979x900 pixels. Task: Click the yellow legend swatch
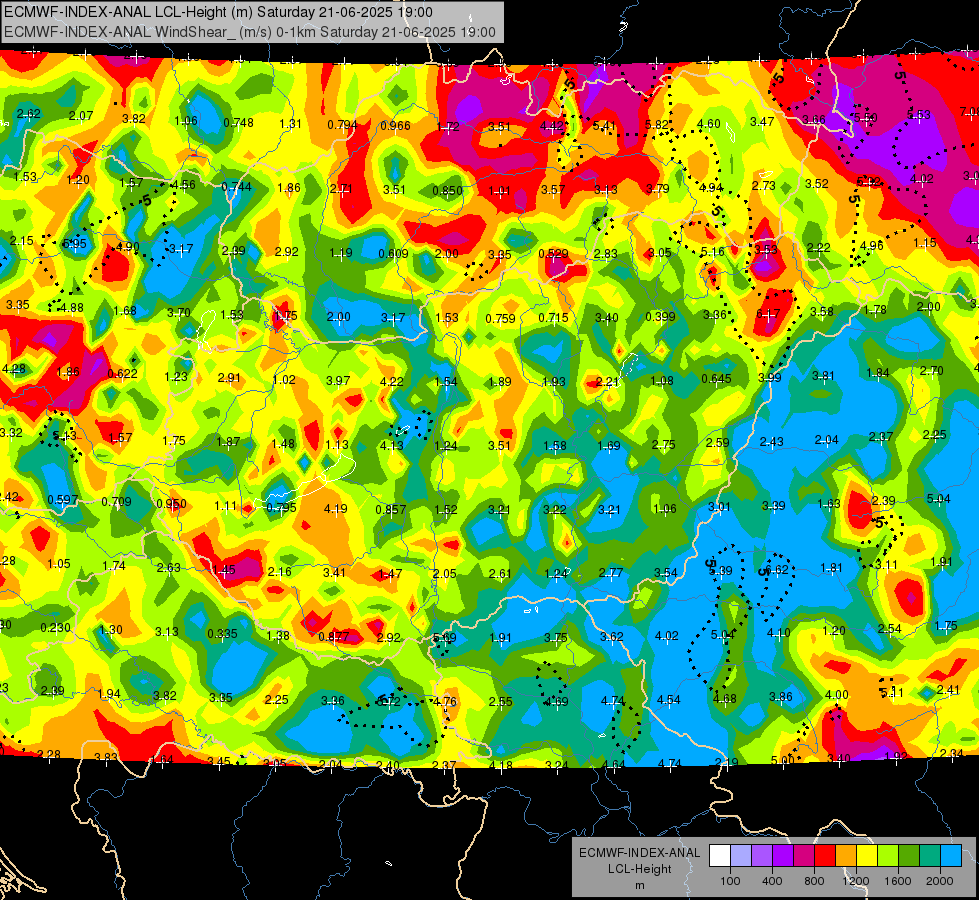[x=867, y=855]
